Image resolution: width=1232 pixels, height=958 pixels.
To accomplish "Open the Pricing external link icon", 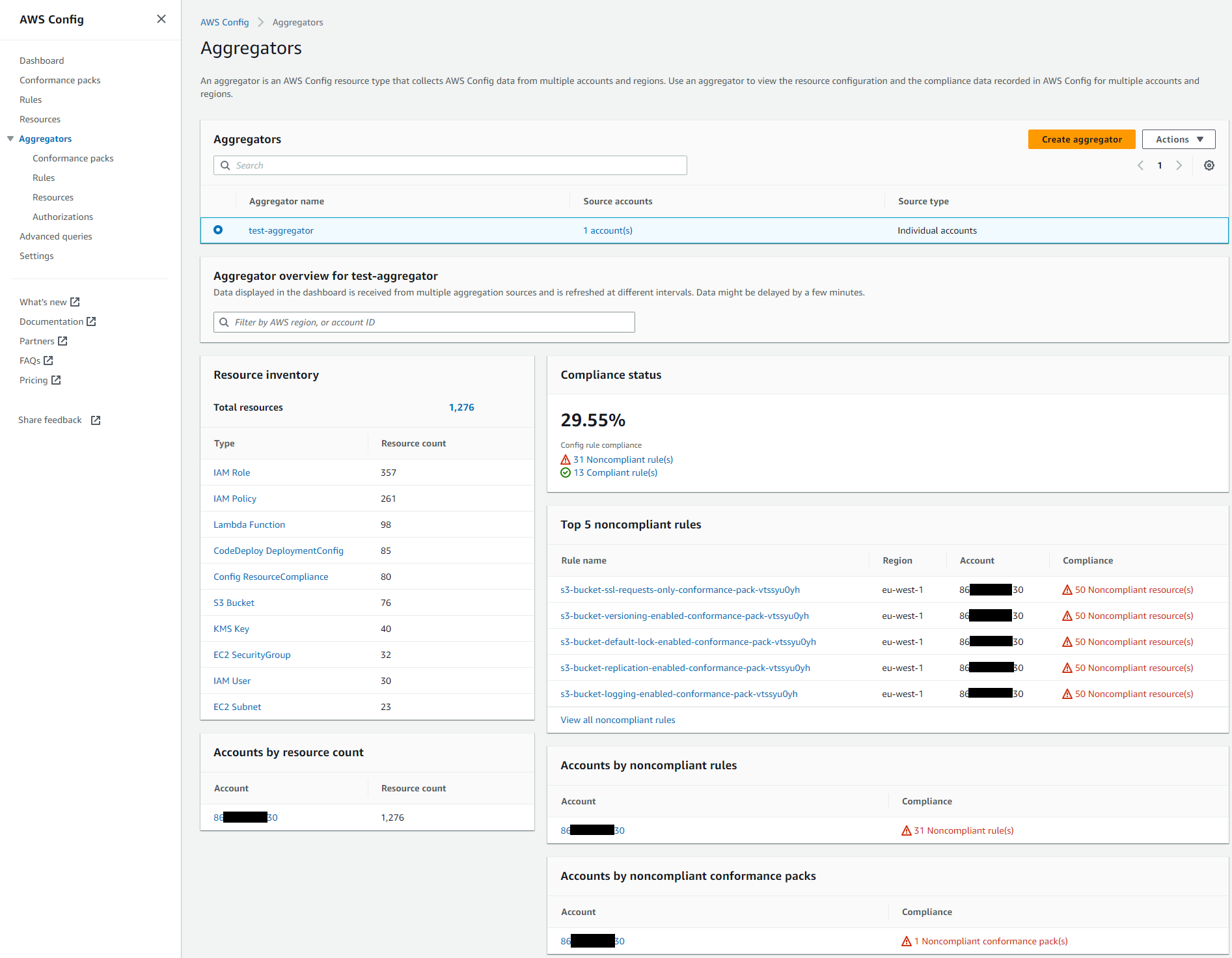I will pos(55,379).
